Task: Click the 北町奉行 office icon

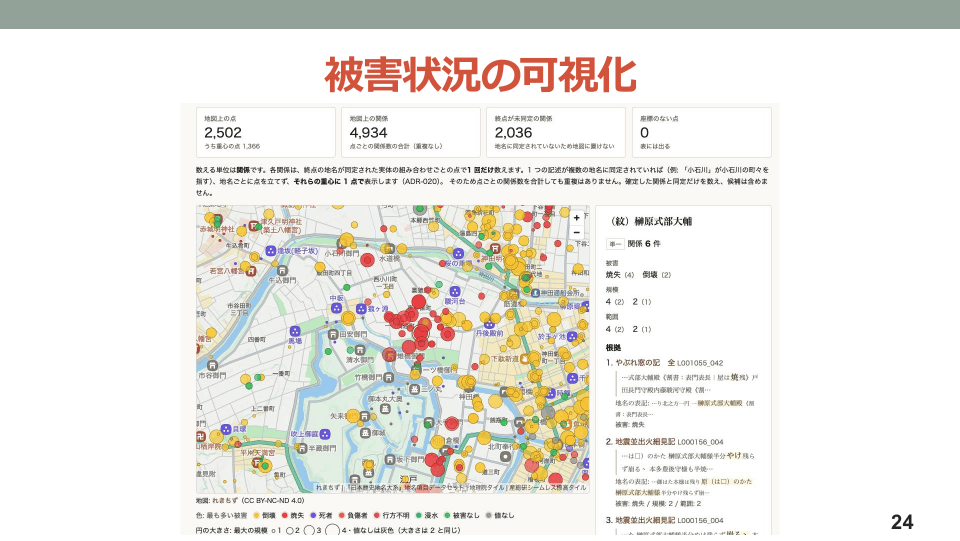Action: [505, 457]
